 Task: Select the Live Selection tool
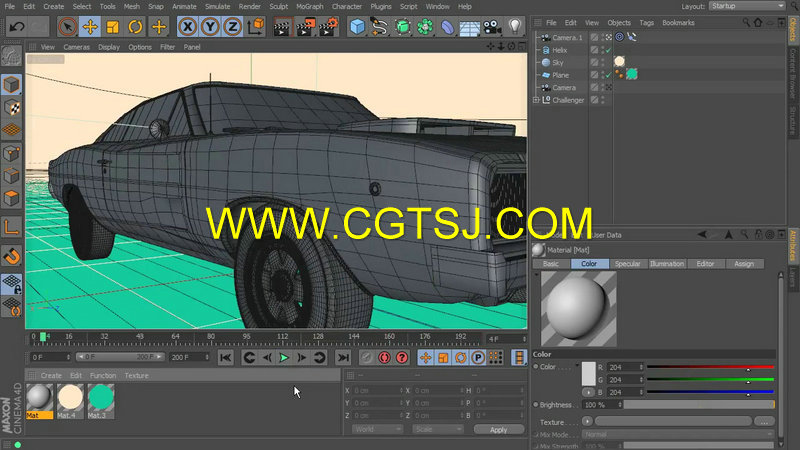(67, 27)
